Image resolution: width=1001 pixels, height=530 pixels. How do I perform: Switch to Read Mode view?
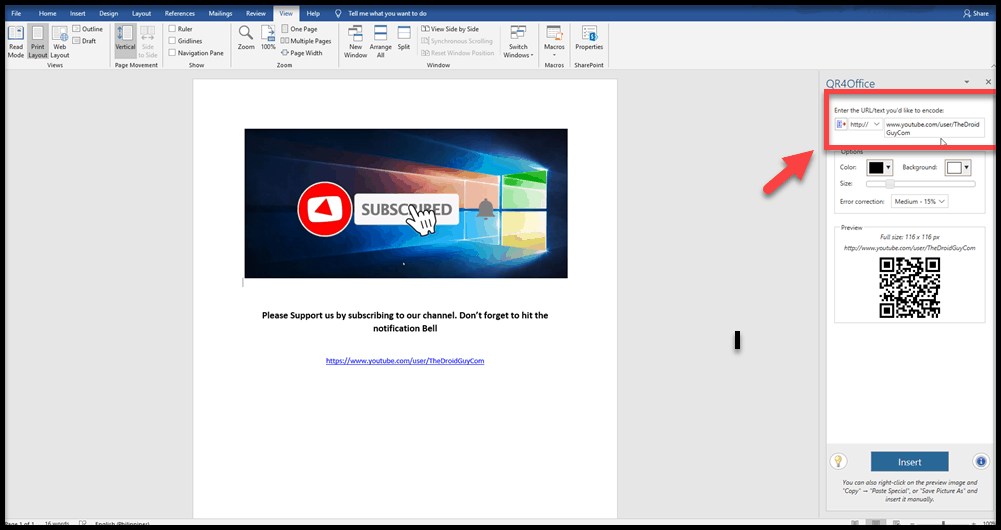(x=16, y=40)
